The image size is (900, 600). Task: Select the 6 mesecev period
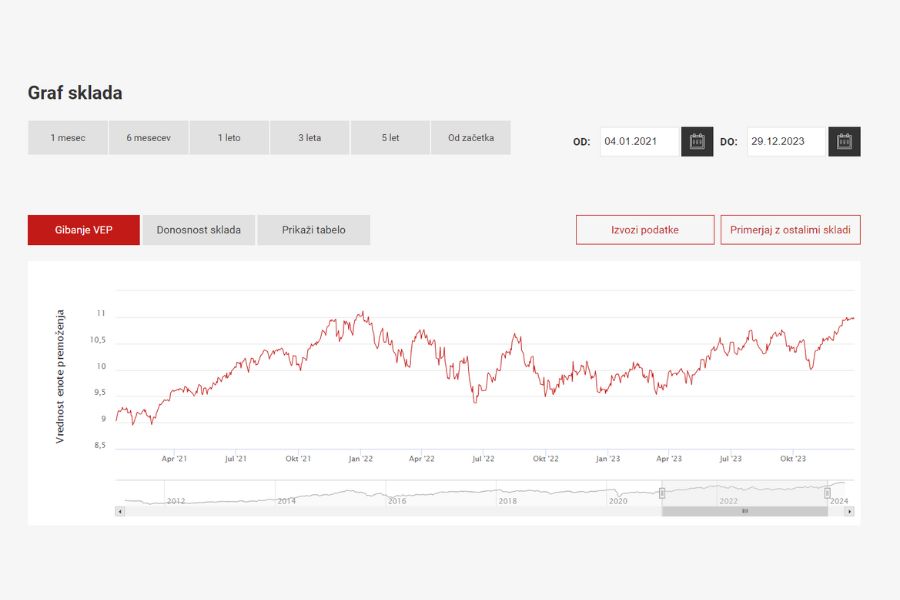pos(148,138)
